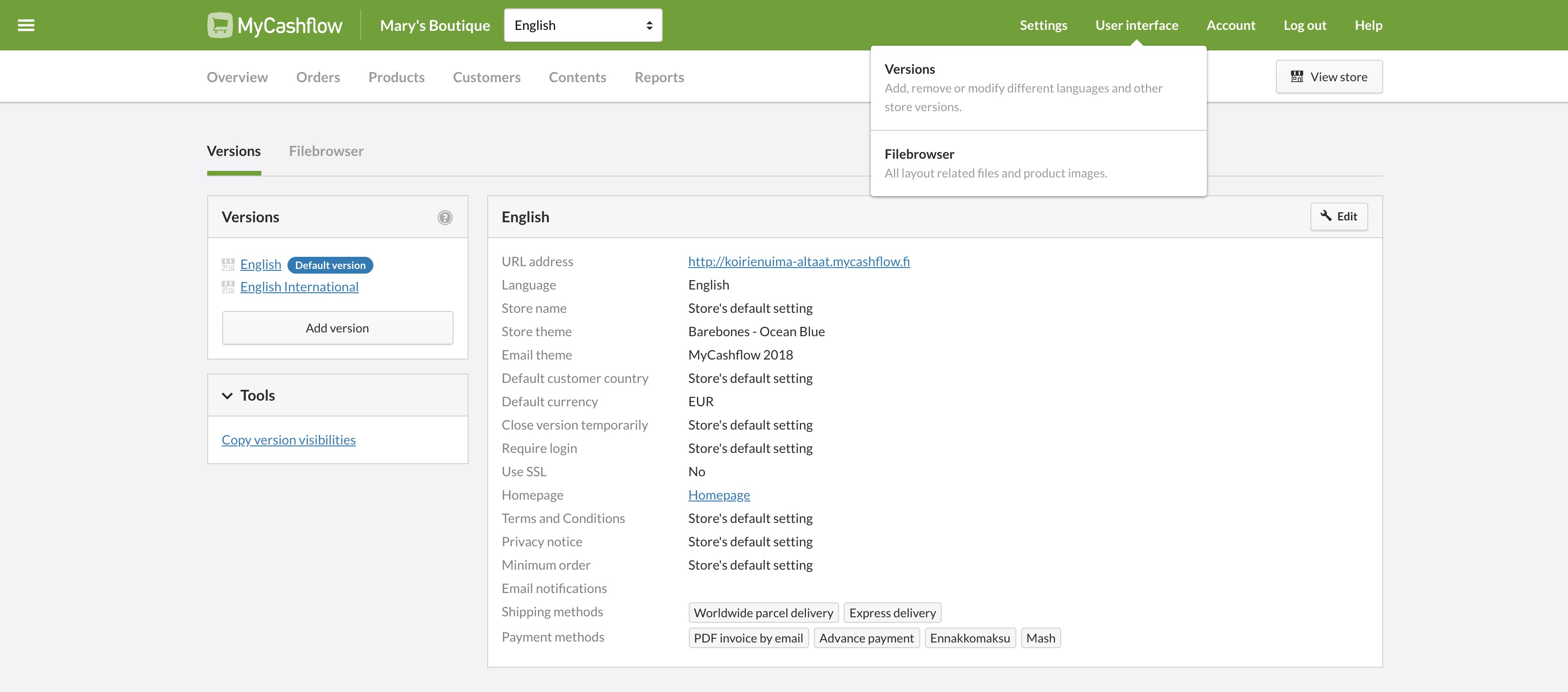Click the Add version button
The width and height of the screenshot is (1568, 692).
coord(337,328)
